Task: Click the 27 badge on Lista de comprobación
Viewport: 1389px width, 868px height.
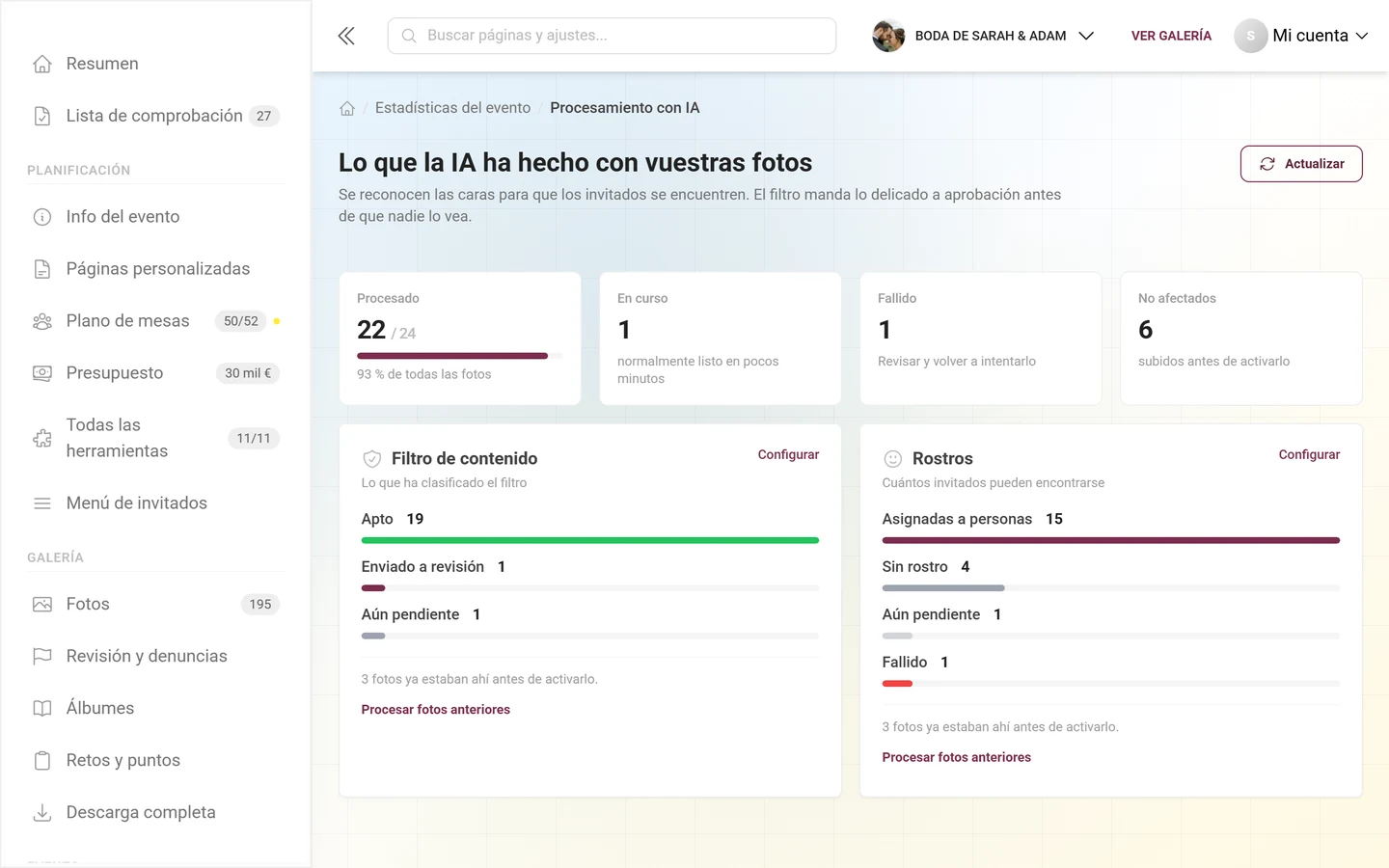Action: click(x=264, y=116)
